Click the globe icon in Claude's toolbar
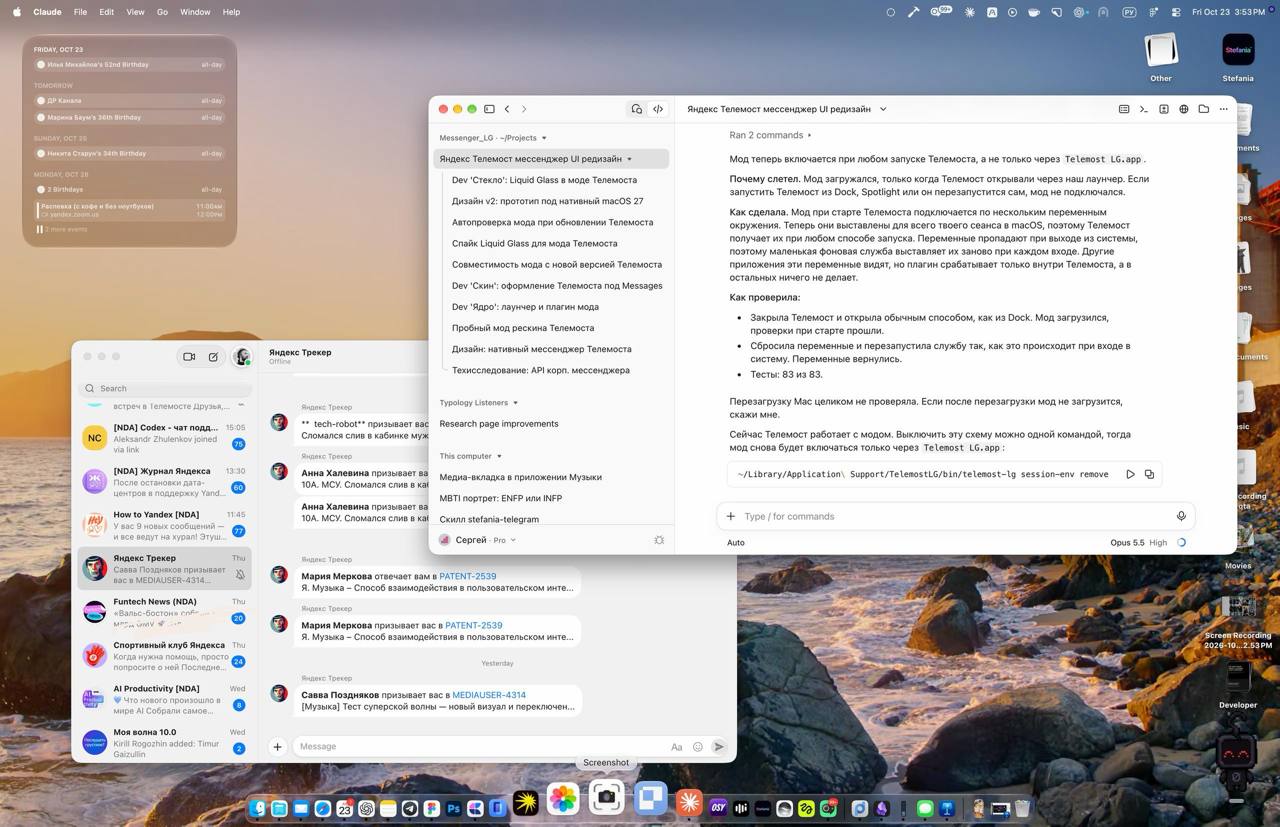 pos(1183,109)
